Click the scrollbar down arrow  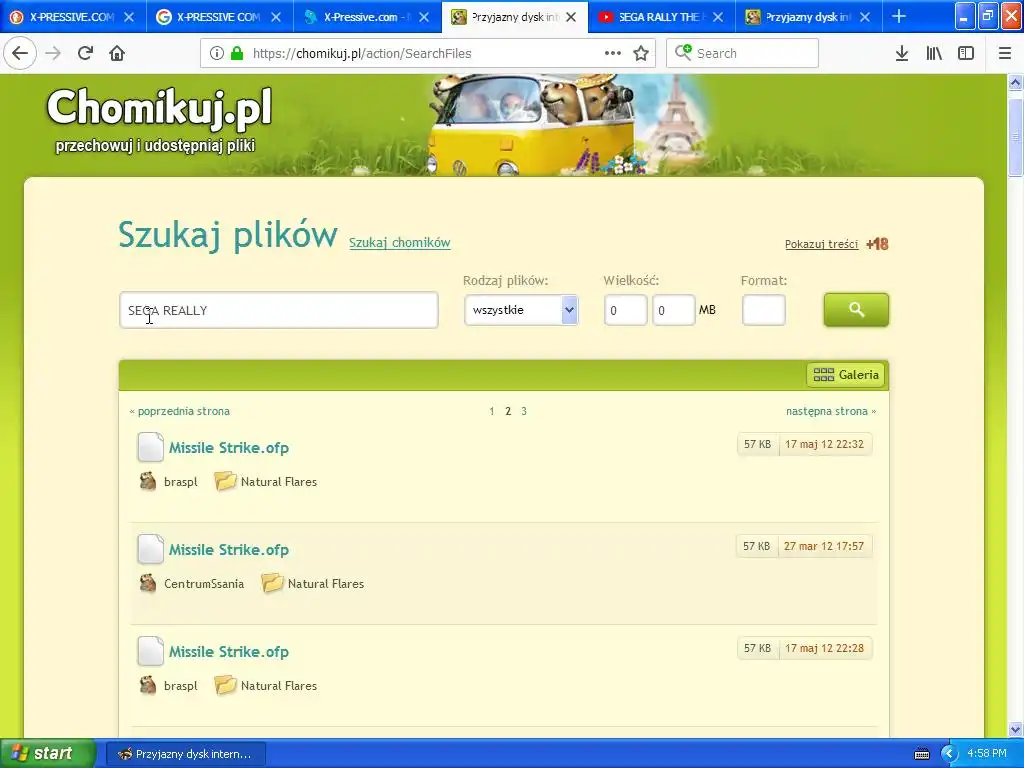click(x=1015, y=728)
